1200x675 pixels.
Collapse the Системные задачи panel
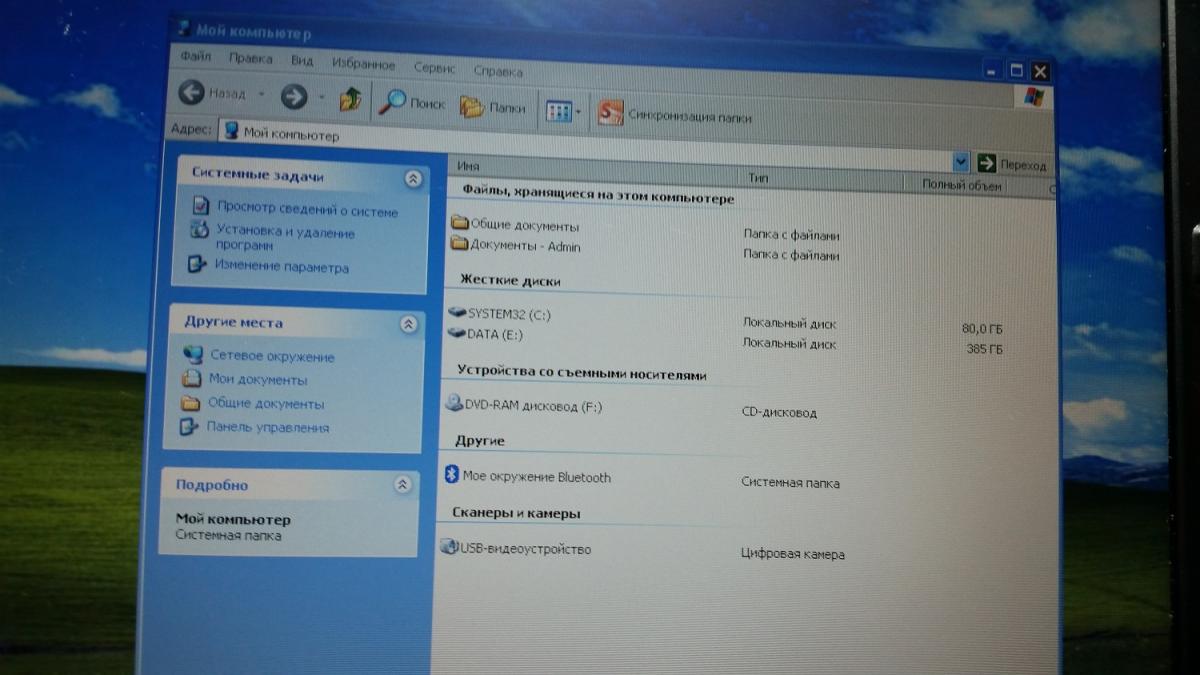pyautogui.click(x=413, y=179)
